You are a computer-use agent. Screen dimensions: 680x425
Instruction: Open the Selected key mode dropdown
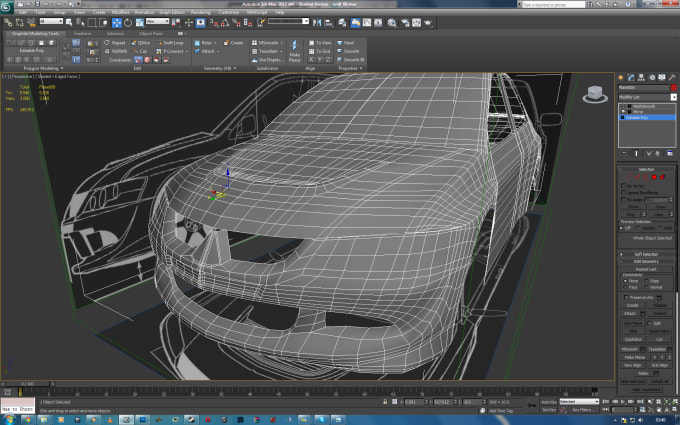tap(579, 402)
